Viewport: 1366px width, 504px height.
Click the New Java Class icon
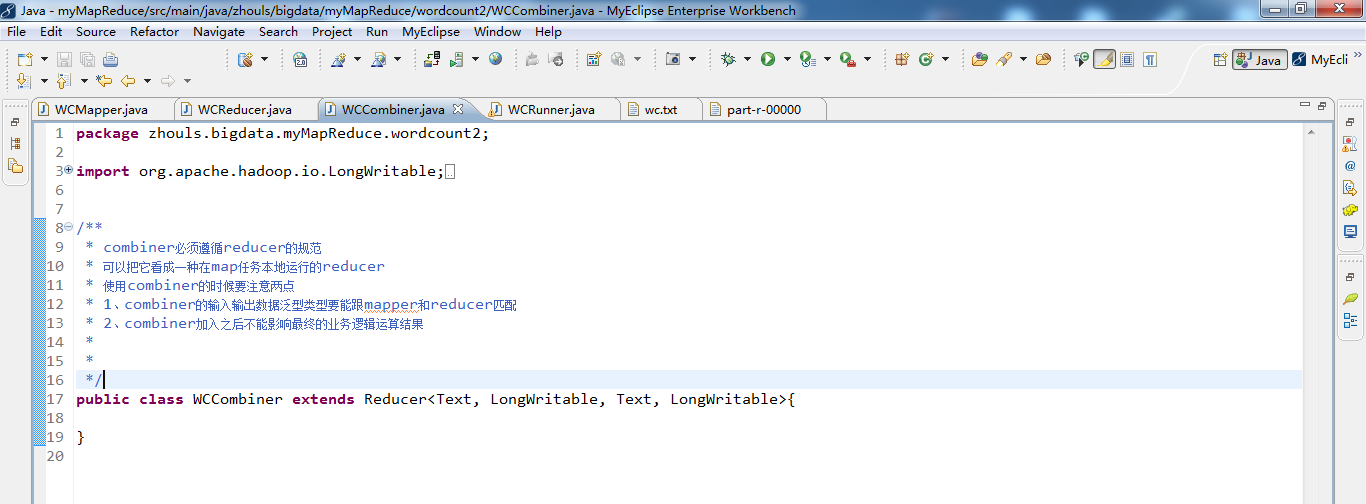(x=926, y=60)
